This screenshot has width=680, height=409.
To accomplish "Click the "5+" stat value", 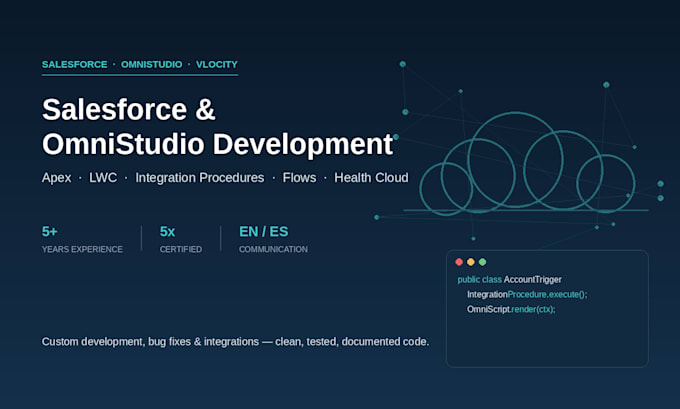I will [49, 232].
